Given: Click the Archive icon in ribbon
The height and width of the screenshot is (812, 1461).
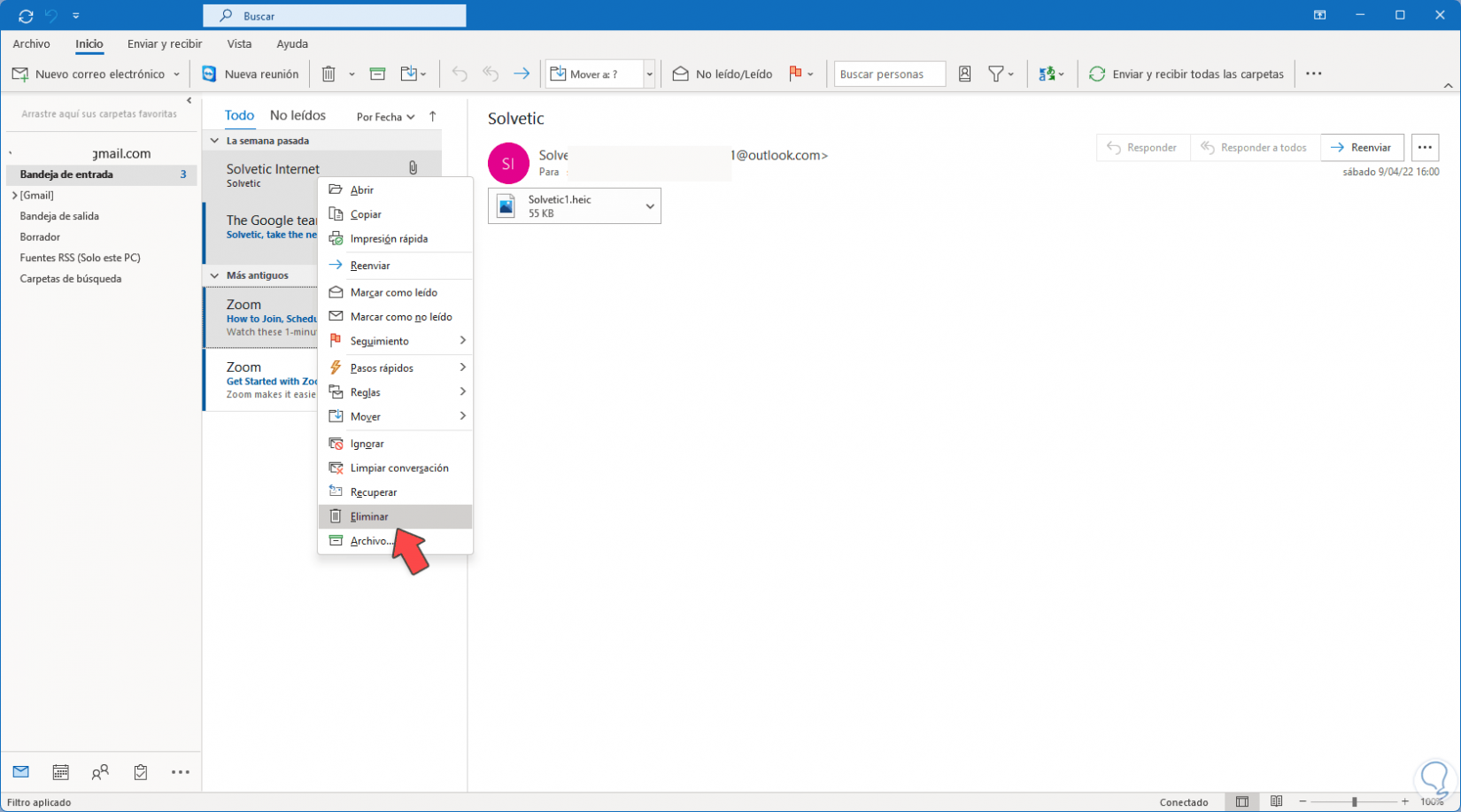Looking at the screenshot, I should tap(377, 74).
